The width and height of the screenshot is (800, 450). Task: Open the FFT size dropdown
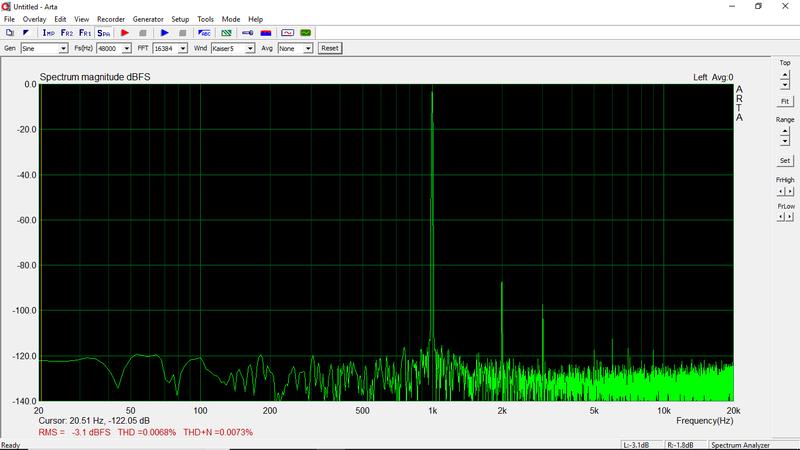click(x=183, y=48)
